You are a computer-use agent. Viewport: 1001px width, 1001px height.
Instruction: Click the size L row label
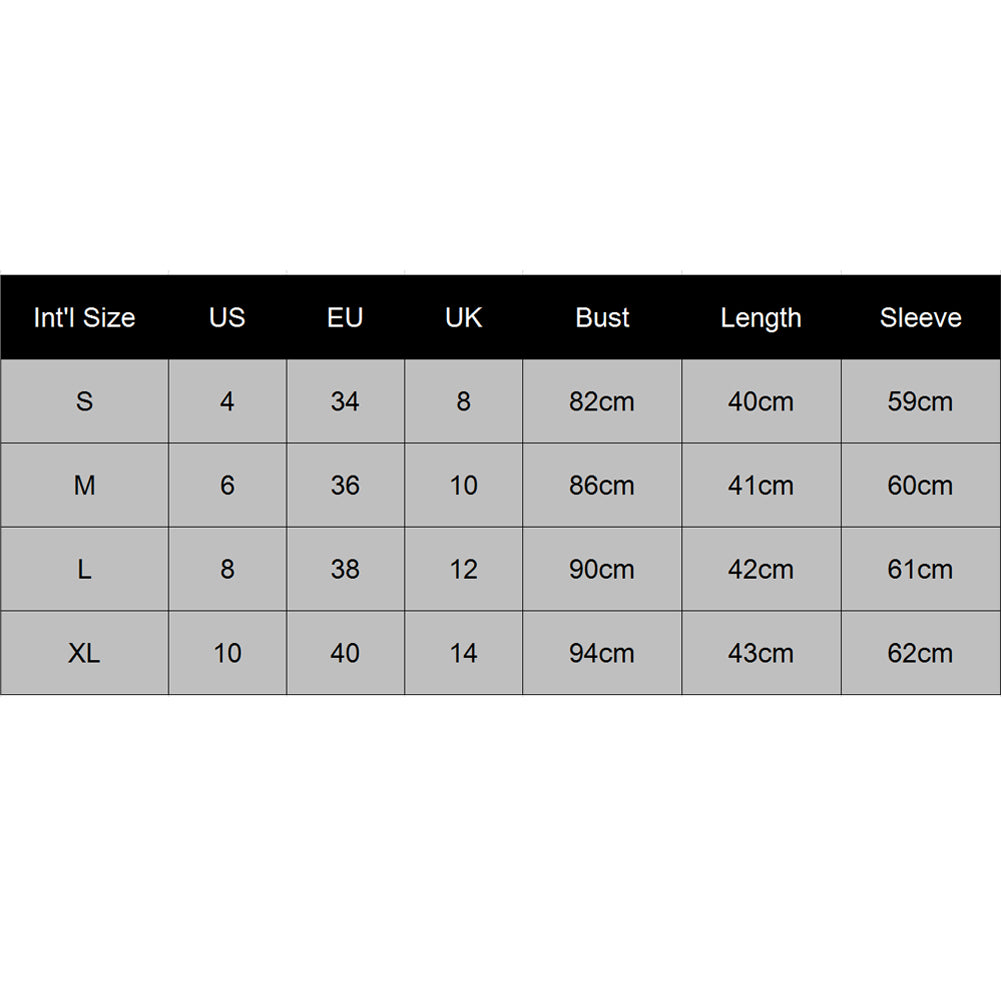(x=84, y=570)
